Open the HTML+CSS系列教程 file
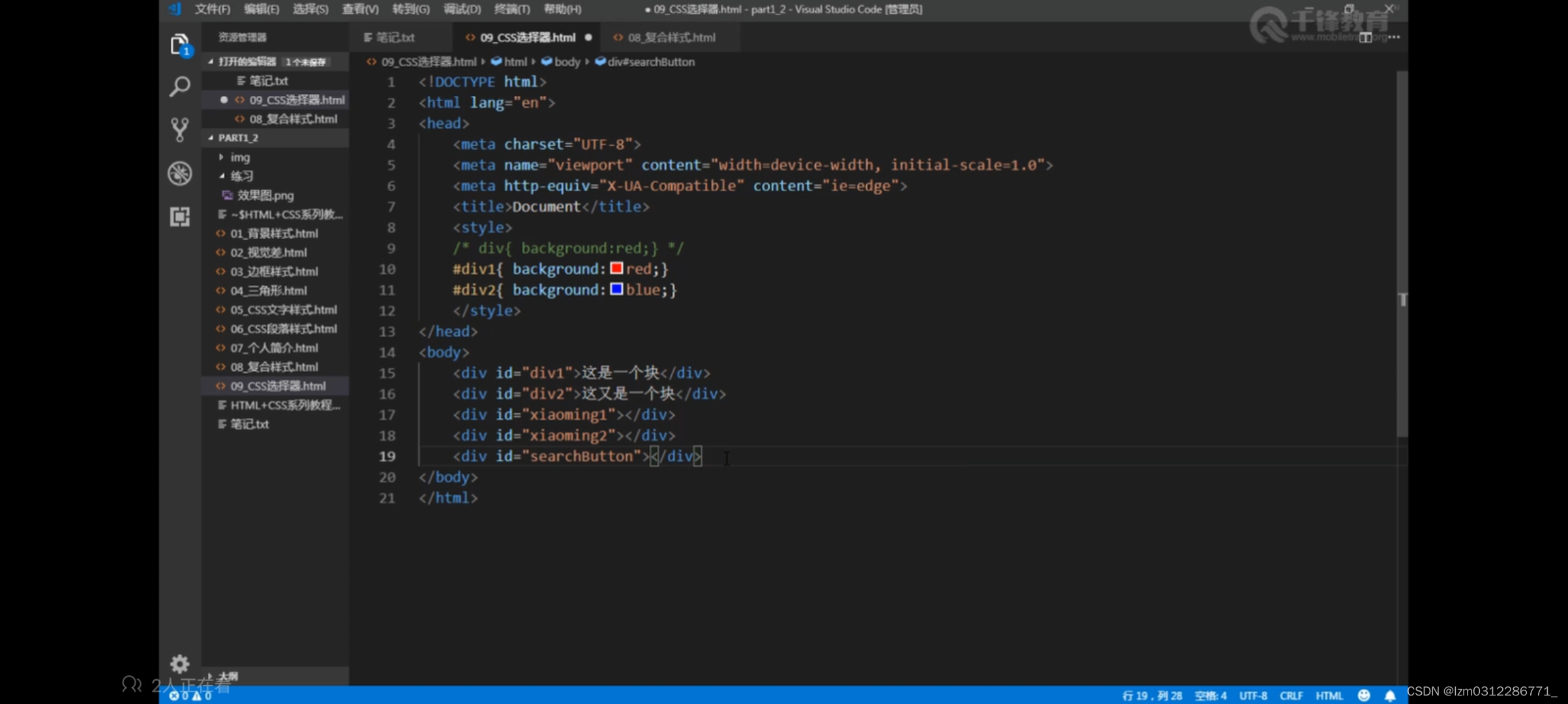Viewport: 1568px width, 704px height. [x=275, y=405]
